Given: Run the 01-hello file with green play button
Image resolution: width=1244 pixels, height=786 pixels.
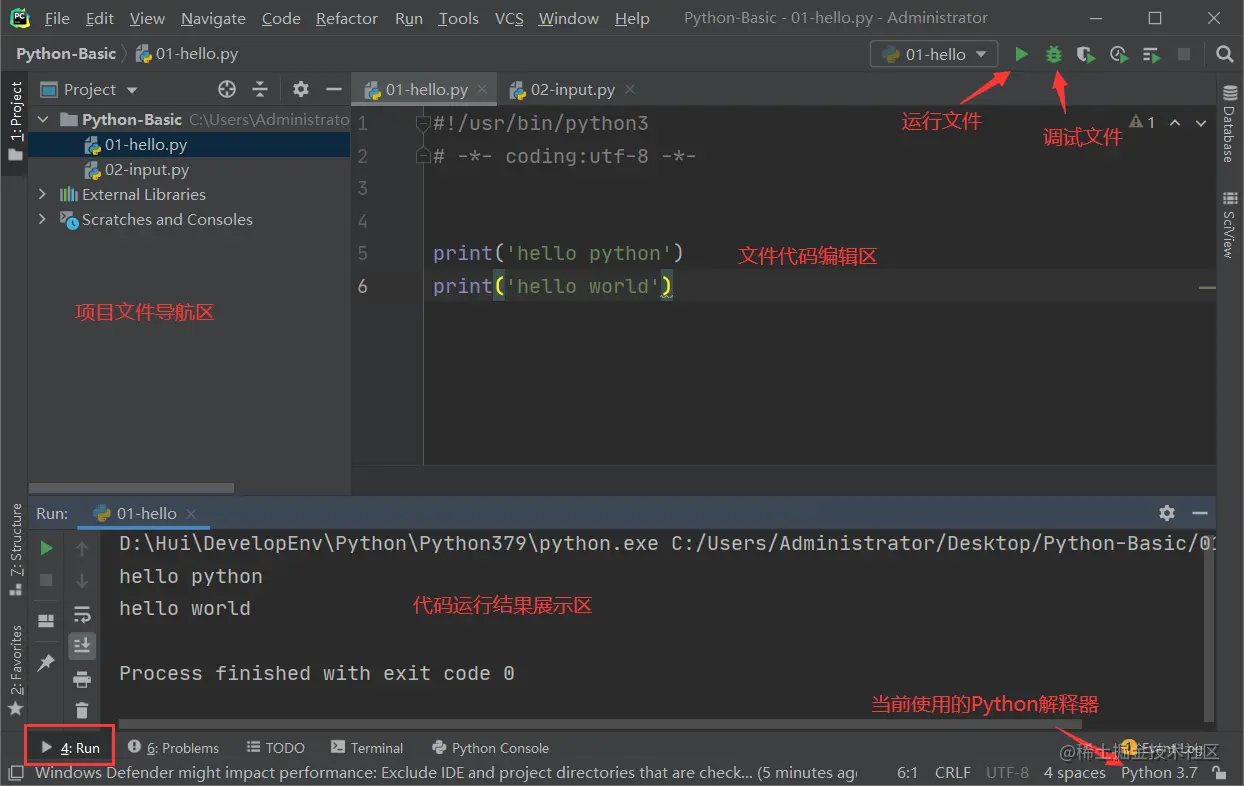Looking at the screenshot, I should [1021, 54].
